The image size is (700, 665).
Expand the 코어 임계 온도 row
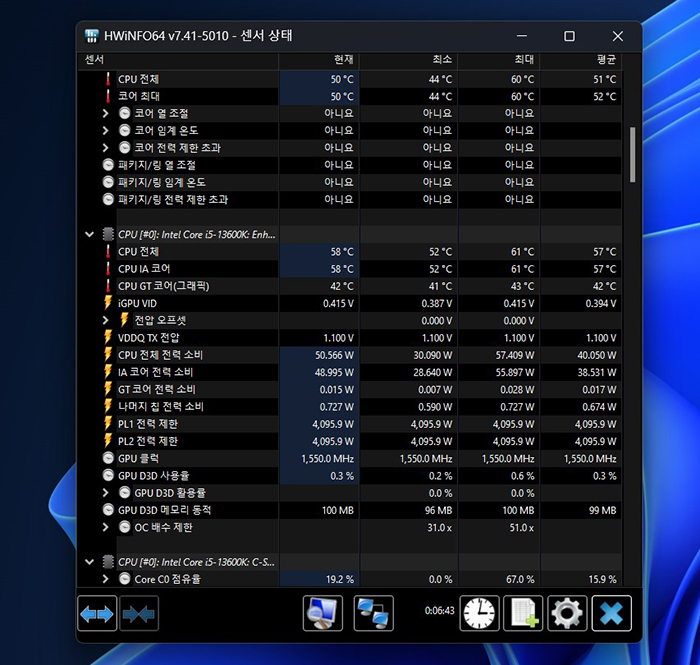[x=106, y=130]
